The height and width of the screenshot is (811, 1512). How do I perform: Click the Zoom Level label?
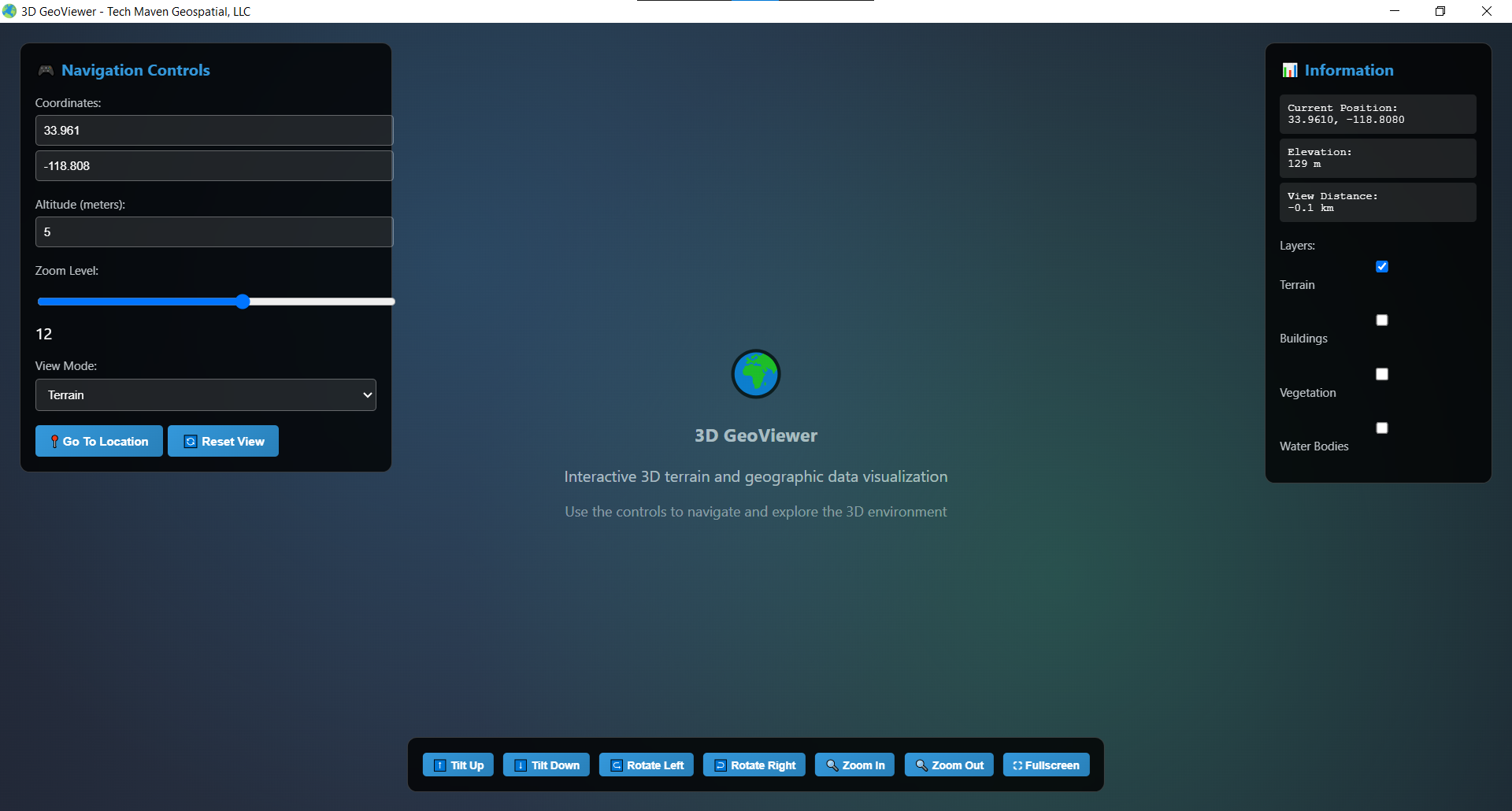[67, 271]
